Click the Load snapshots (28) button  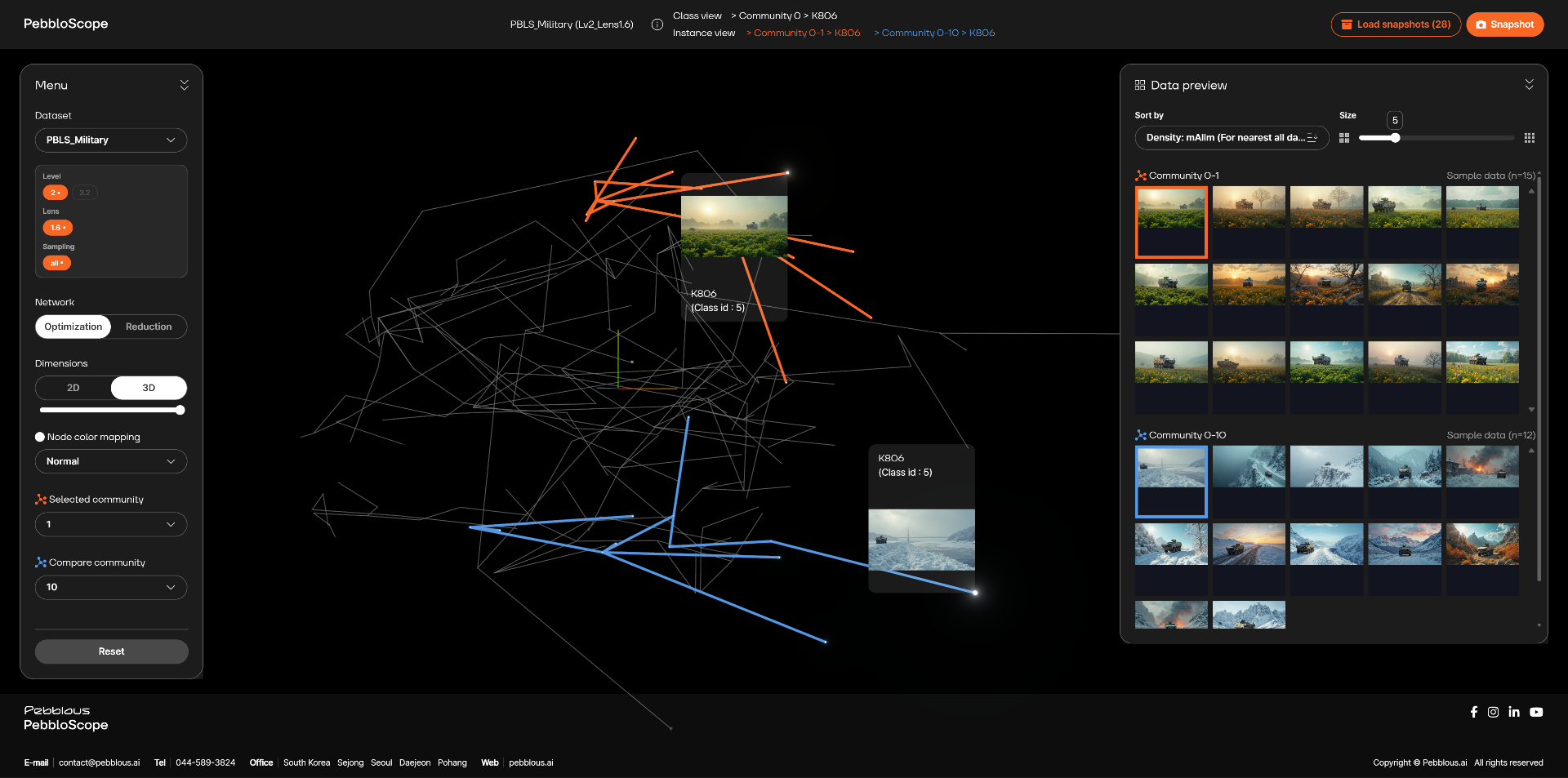pyautogui.click(x=1396, y=24)
